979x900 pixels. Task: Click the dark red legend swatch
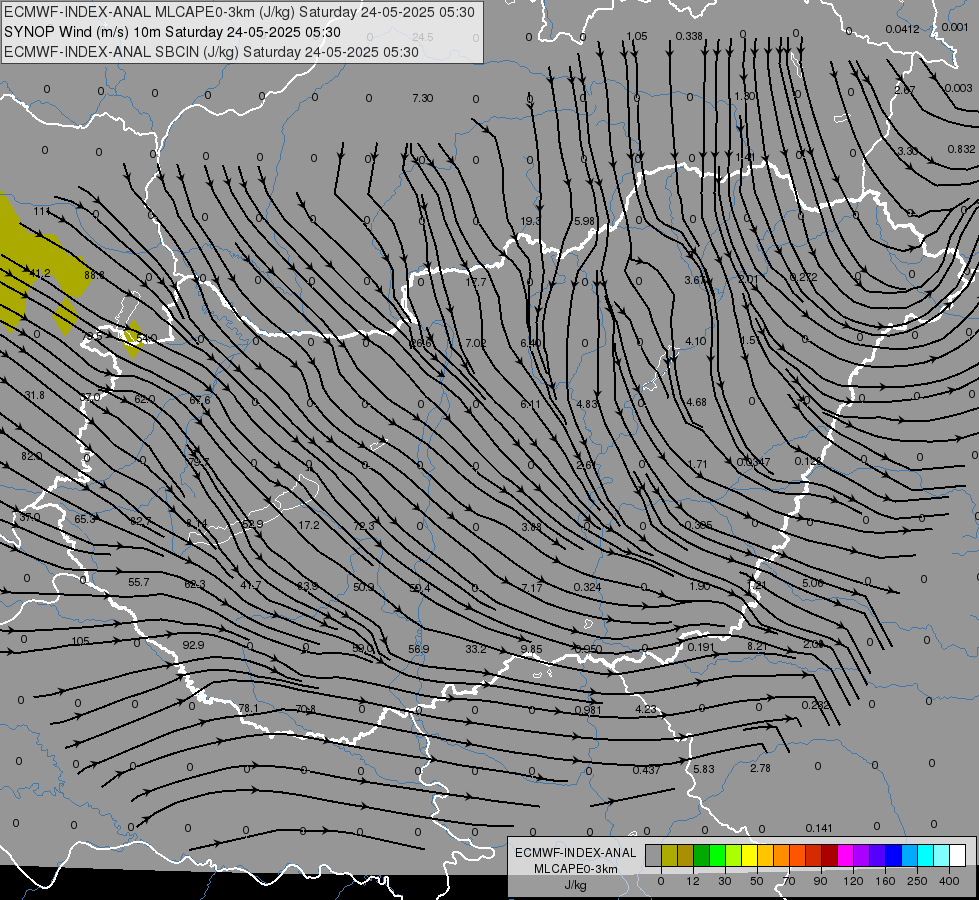830,856
